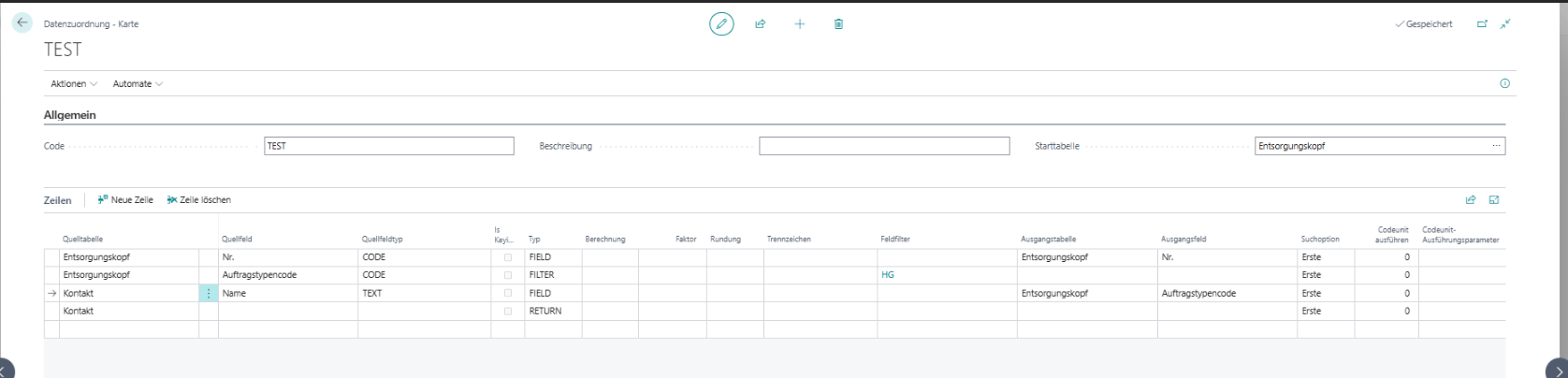Click the Ausgangsfeld column header

[x=1183, y=240]
